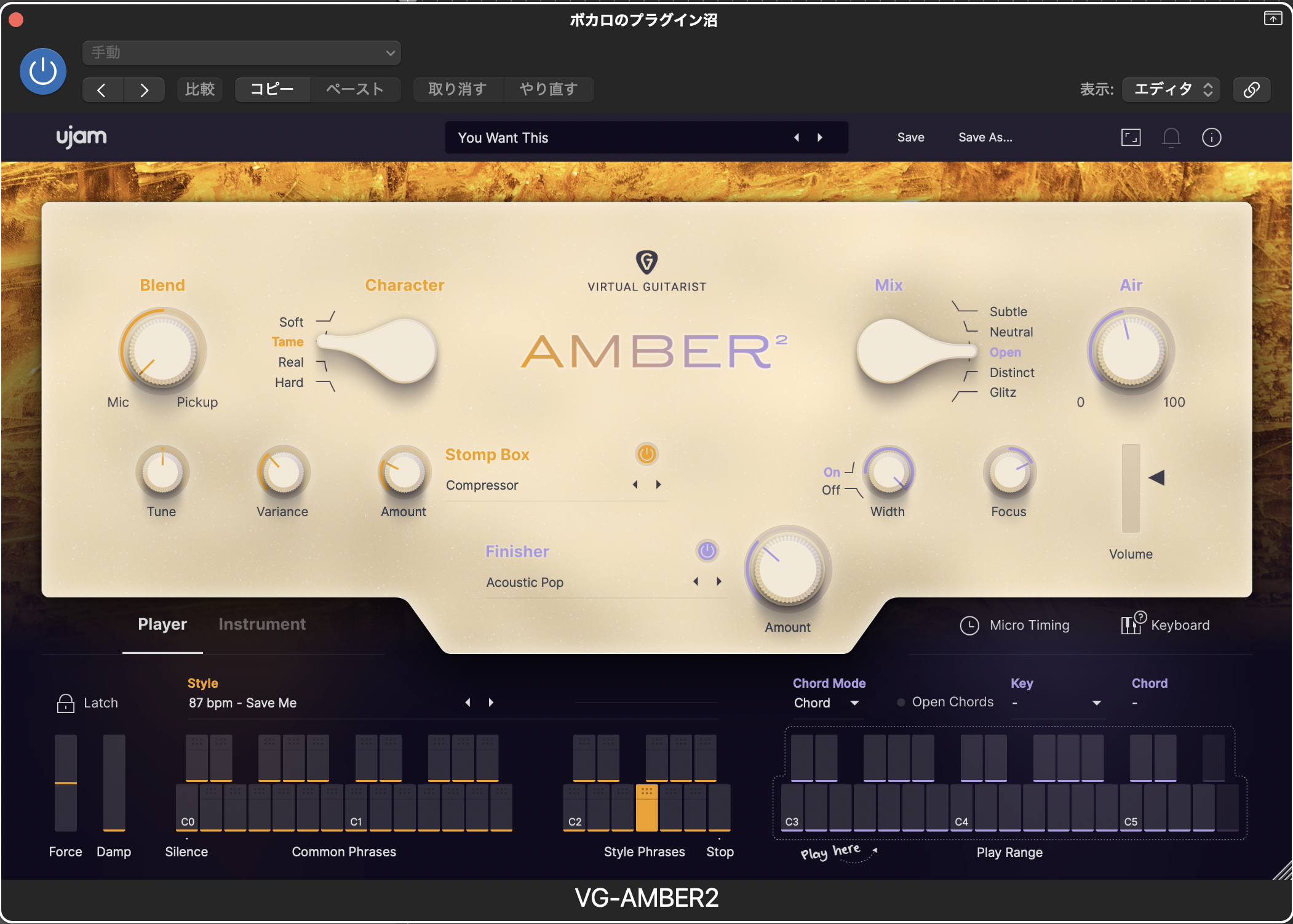This screenshot has width=1293, height=924.
Task: Switch to the Player tab
Action: pyautogui.click(x=162, y=624)
